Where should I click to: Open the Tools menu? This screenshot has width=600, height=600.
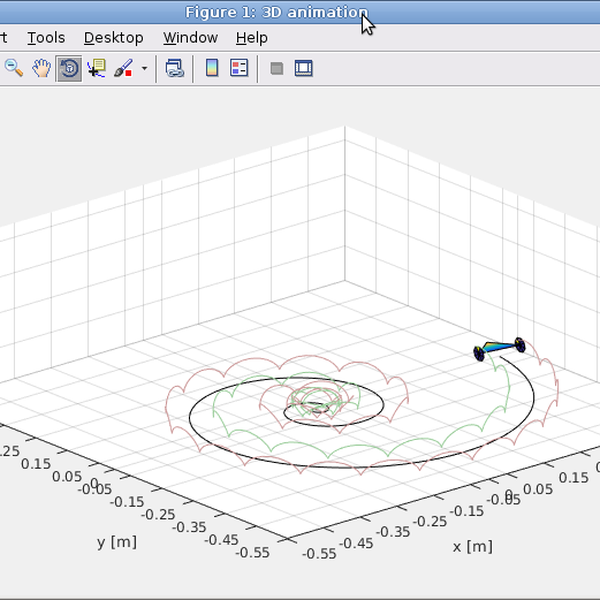coord(46,38)
